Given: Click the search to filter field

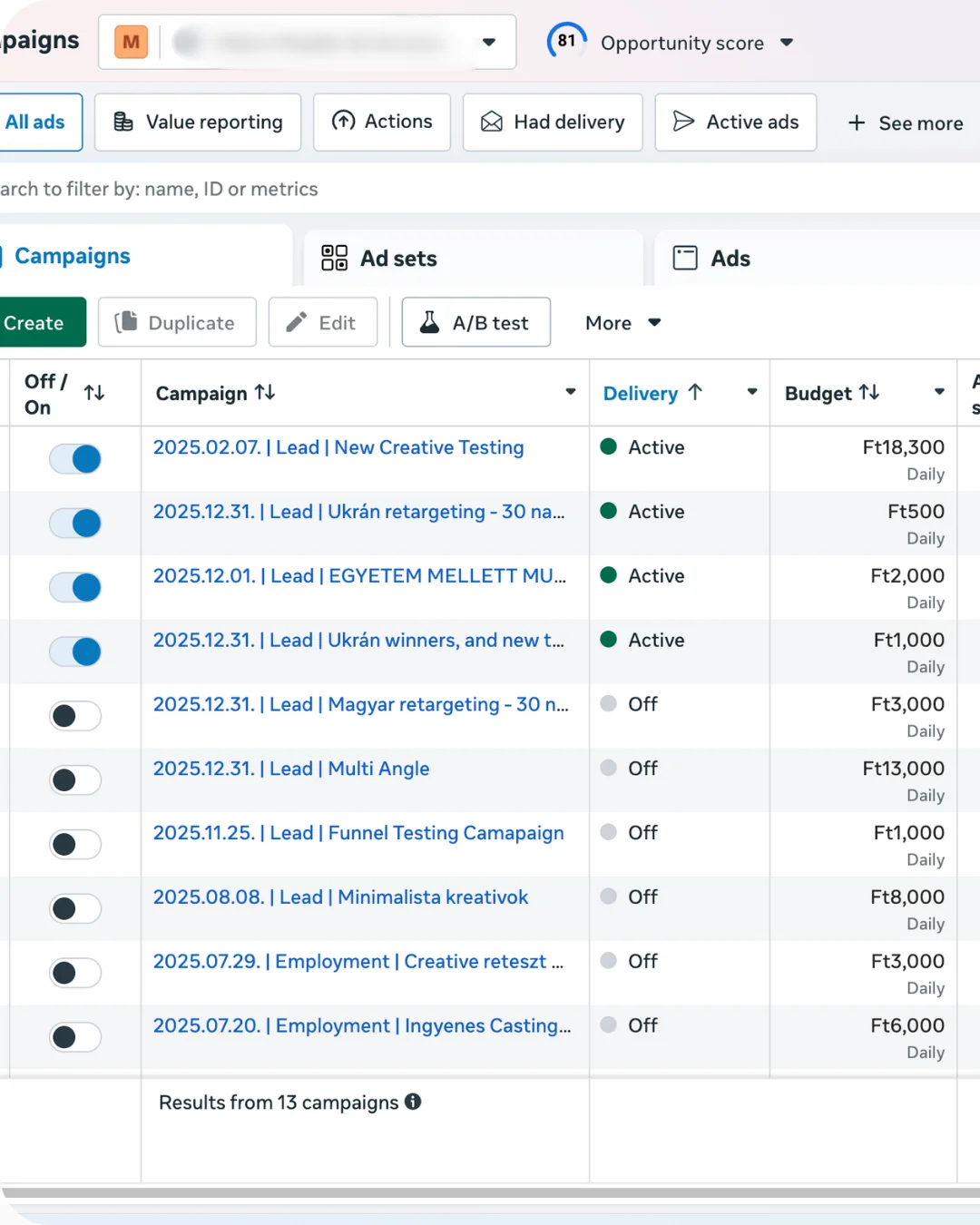Looking at the screenshot, I should pos(490,189).
